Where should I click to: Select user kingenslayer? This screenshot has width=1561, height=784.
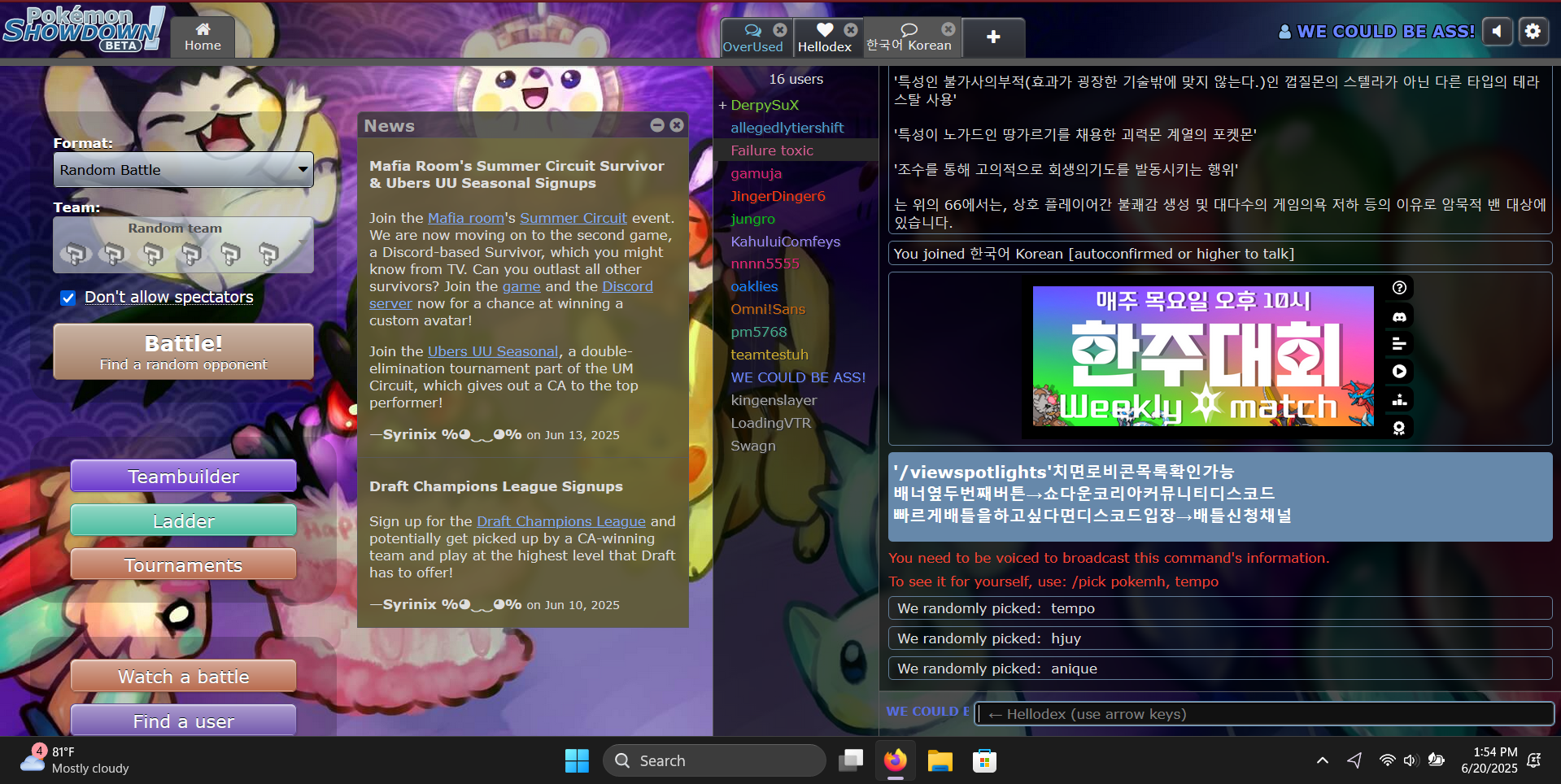pyautogui.click(x=796, y=400)
